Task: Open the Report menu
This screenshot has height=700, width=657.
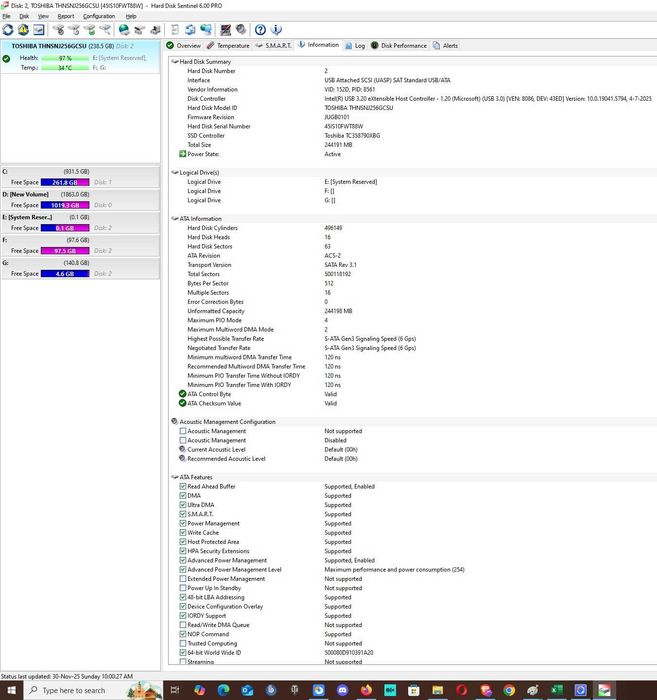Action: point(66,16)
